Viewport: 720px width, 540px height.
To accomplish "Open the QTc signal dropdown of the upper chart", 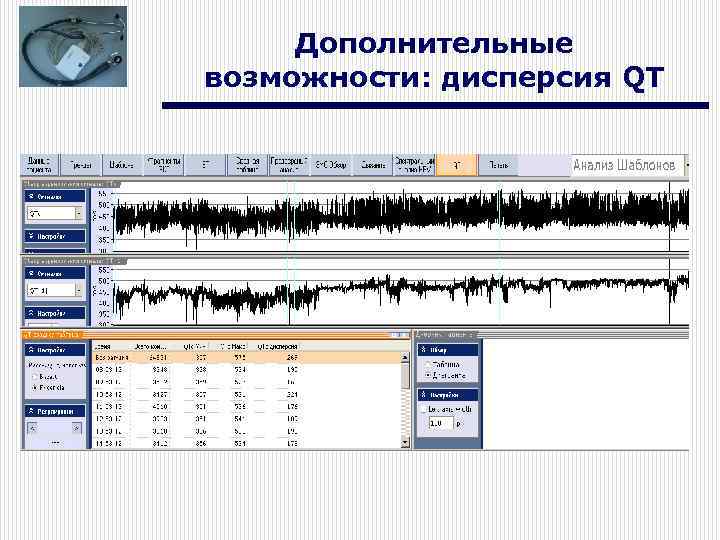I will click(x=79, y=214).
